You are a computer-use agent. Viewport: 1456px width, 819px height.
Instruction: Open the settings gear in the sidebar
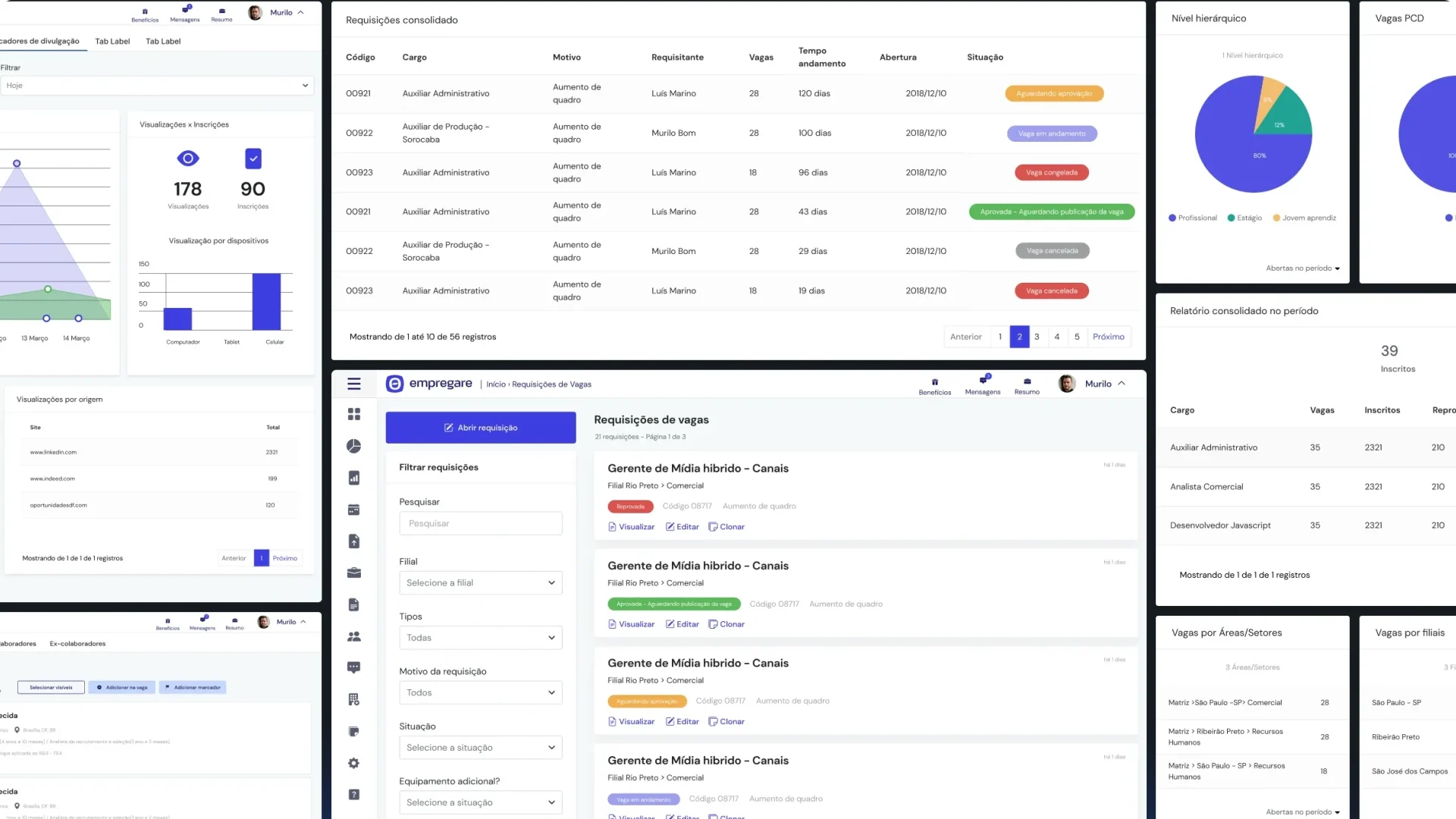point(353,763)
